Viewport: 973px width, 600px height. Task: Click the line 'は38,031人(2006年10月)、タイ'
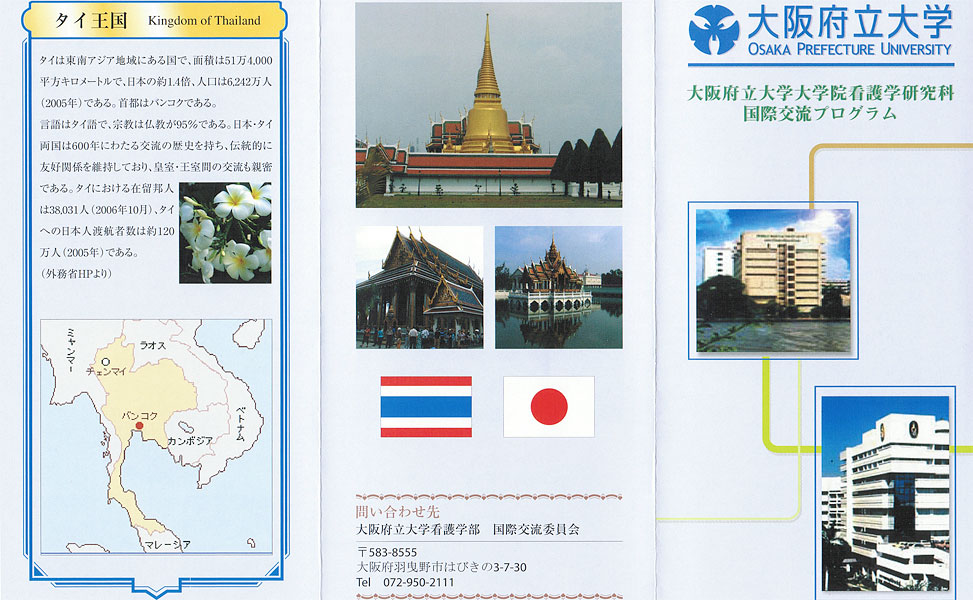coord(107,210)
